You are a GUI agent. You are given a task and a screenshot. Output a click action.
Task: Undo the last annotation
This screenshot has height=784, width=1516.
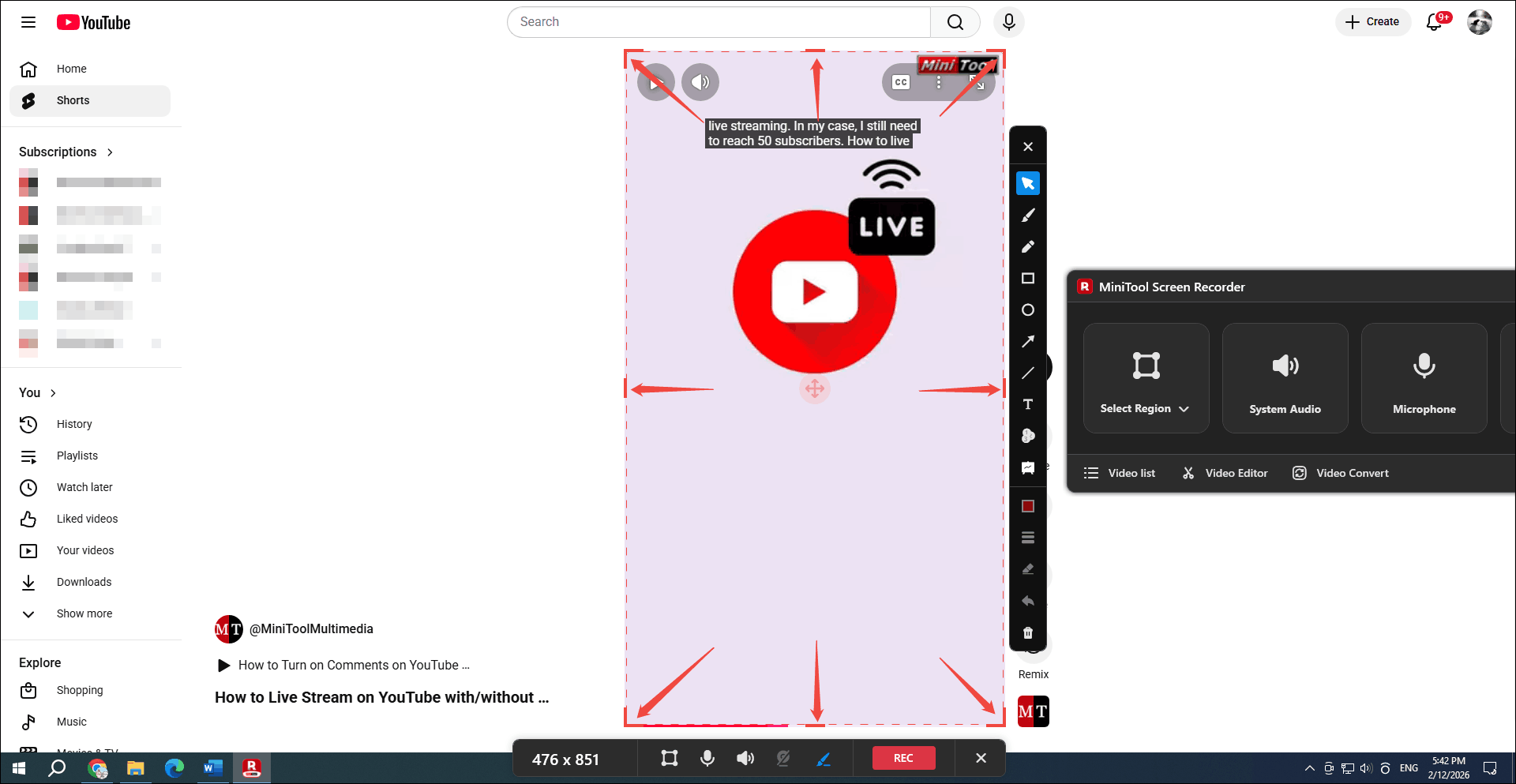[1028, 600]
